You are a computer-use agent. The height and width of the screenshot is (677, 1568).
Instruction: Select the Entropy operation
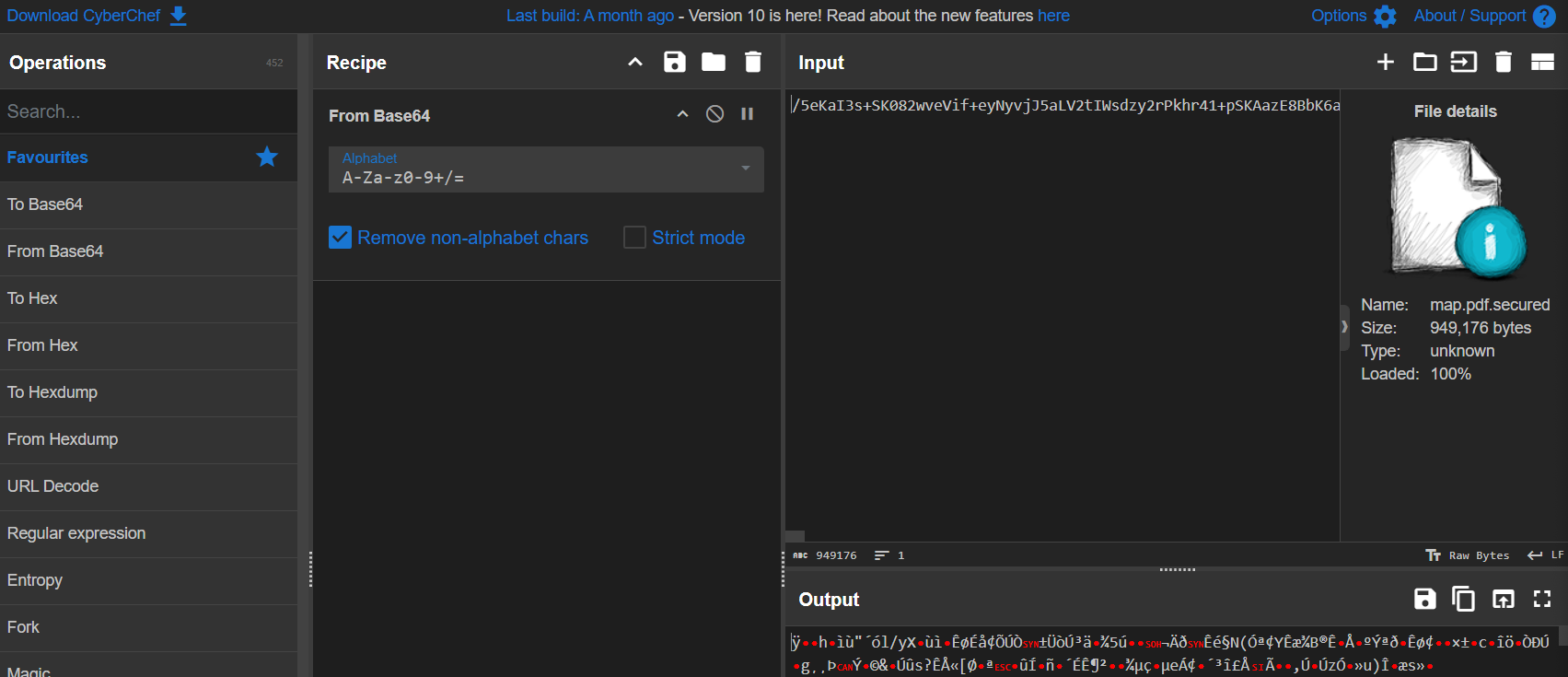(x=148, y=580)
